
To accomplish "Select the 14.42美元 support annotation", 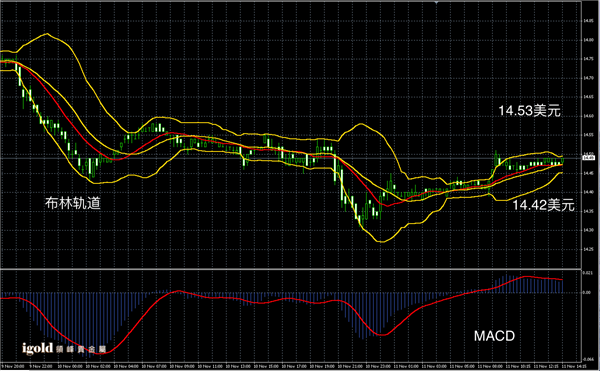I will coord(543,205).
